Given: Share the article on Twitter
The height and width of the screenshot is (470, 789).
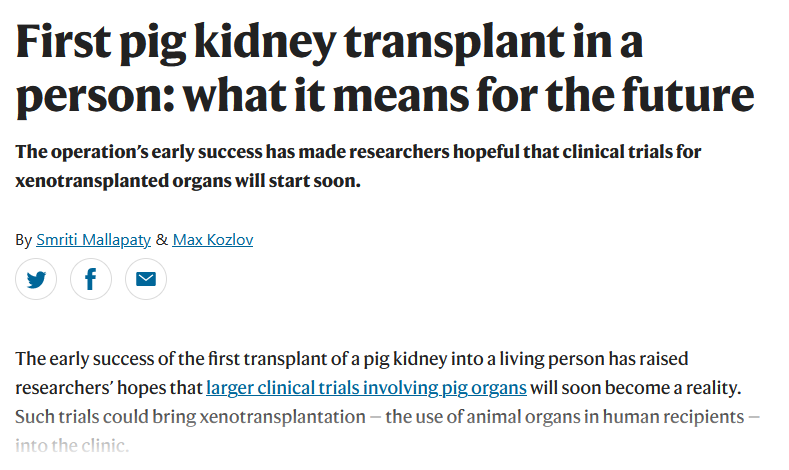Looking at the screenshot, I should 36,279.
